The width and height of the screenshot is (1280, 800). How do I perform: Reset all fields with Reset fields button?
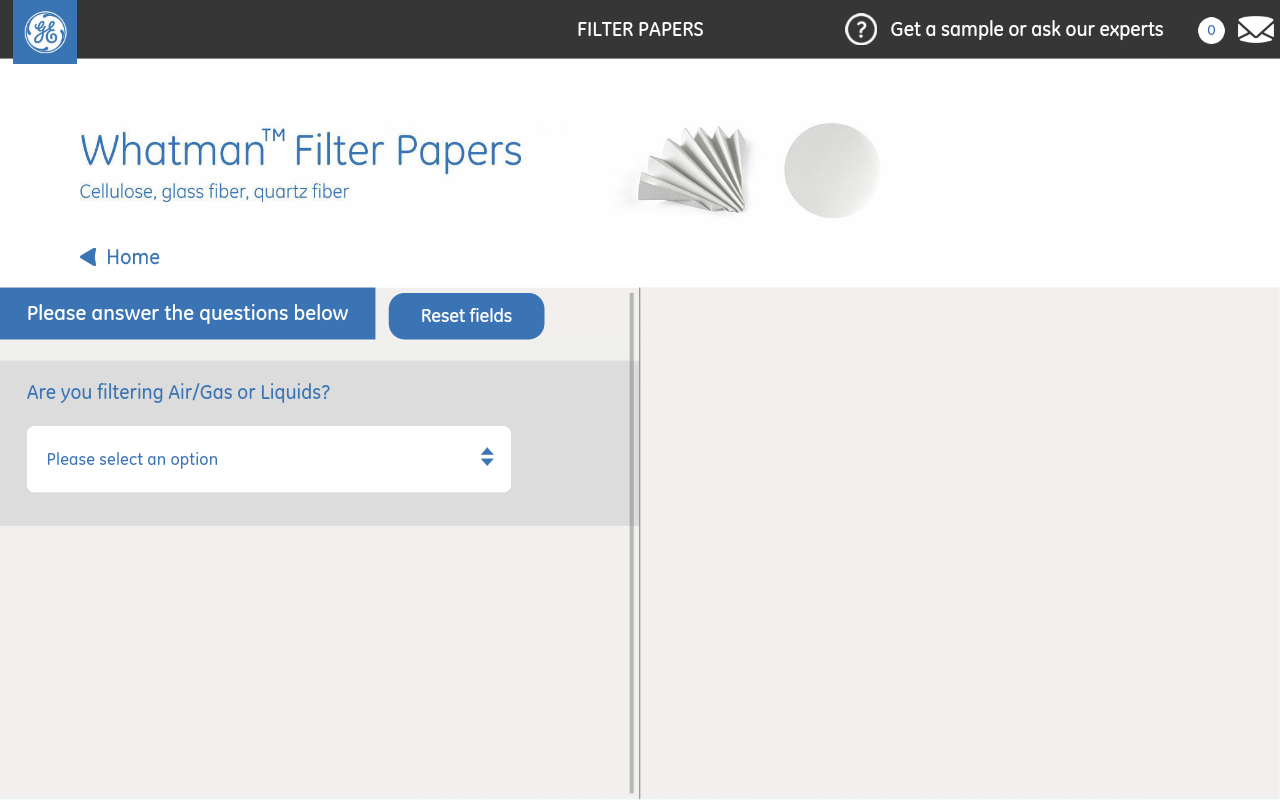click(x=466, y=316)
